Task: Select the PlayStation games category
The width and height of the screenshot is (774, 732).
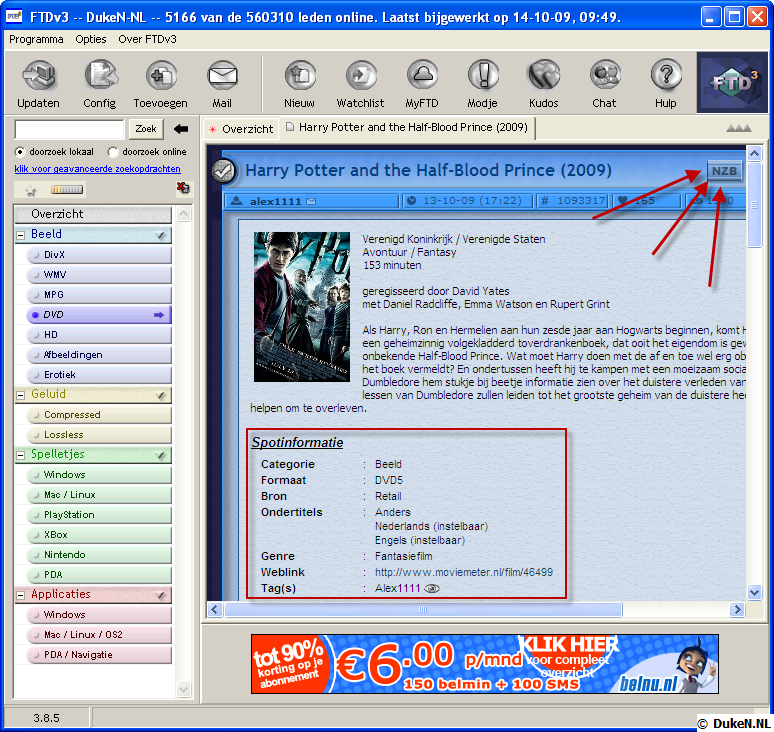Action: [99, 515]
